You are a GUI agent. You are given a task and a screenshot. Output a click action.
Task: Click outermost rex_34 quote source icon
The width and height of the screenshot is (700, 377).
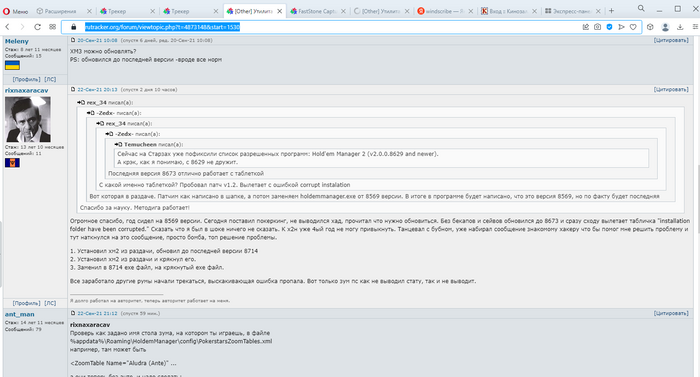click(81, 102)
